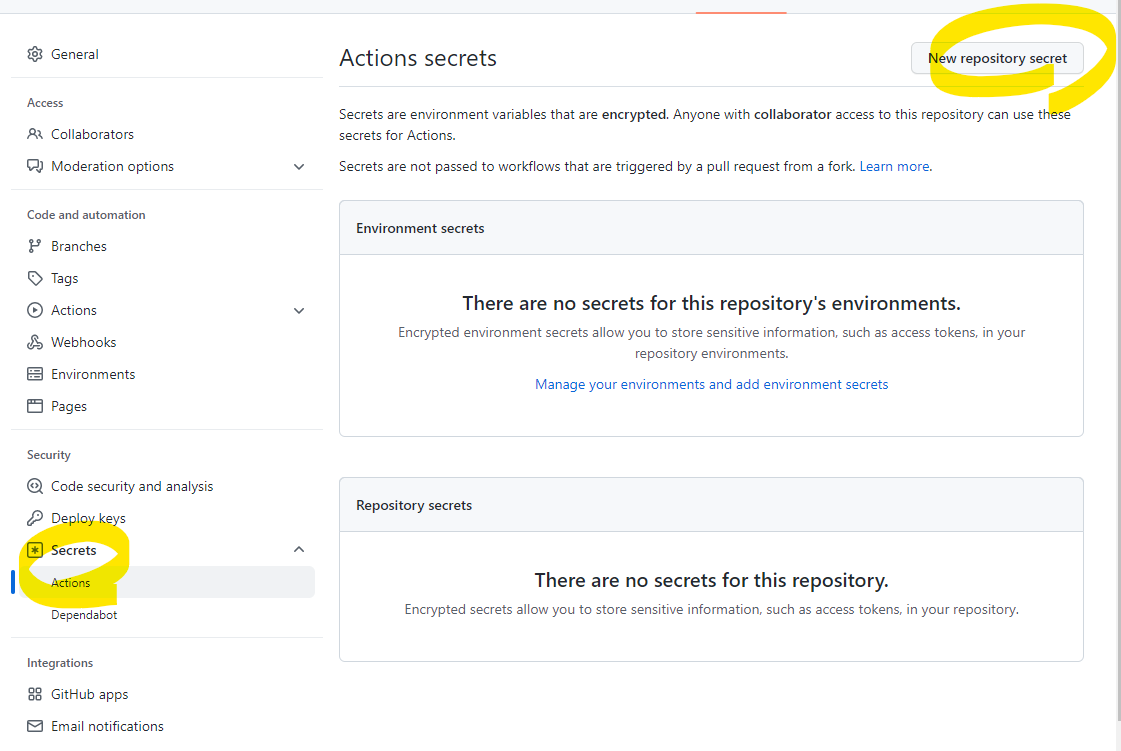Click the Collaborators people icon
The width and height of the screenshot is (1121, 751).
point(34,134)
